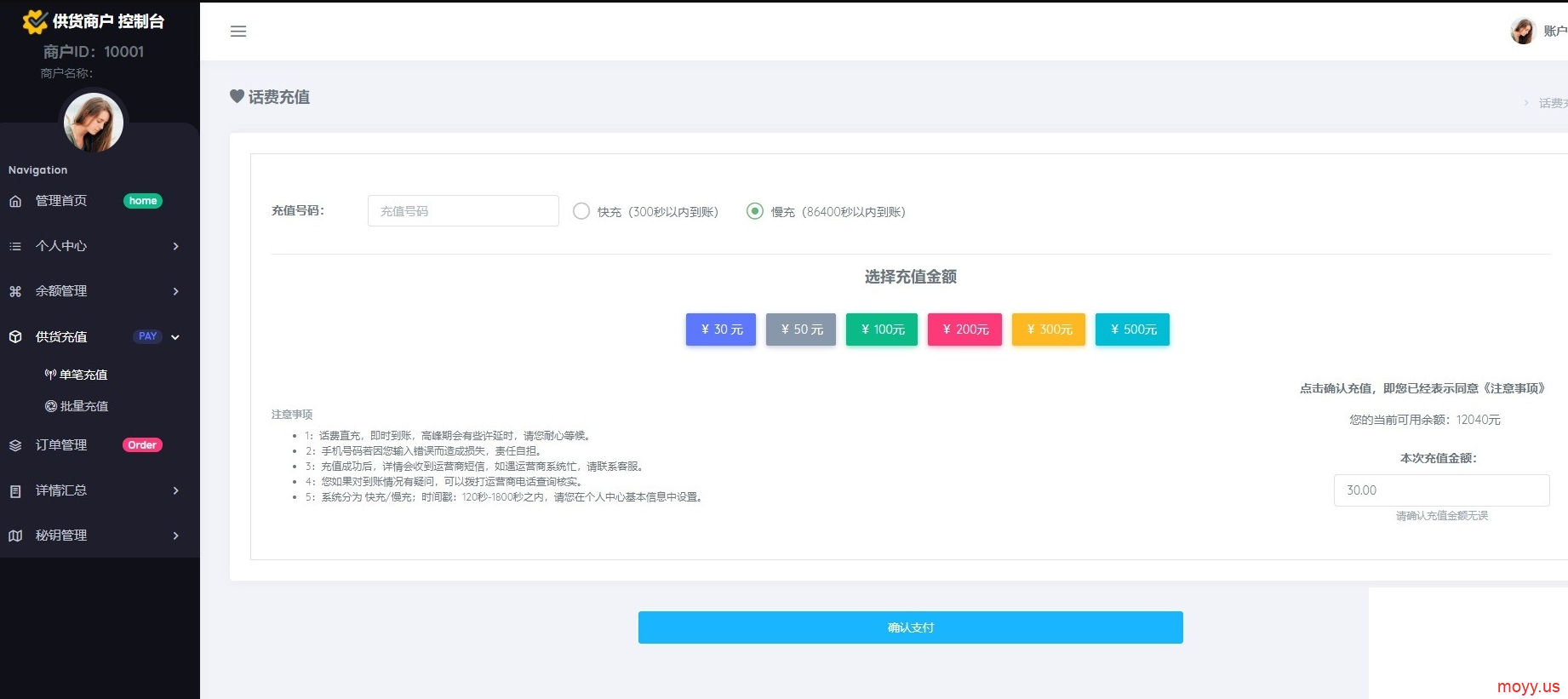Click the 商户ID: 10001 text

tap(94, 52)
